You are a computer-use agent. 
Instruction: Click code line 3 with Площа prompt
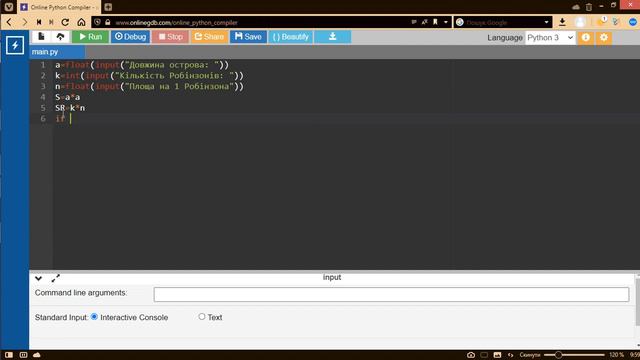tap(149, 87)
